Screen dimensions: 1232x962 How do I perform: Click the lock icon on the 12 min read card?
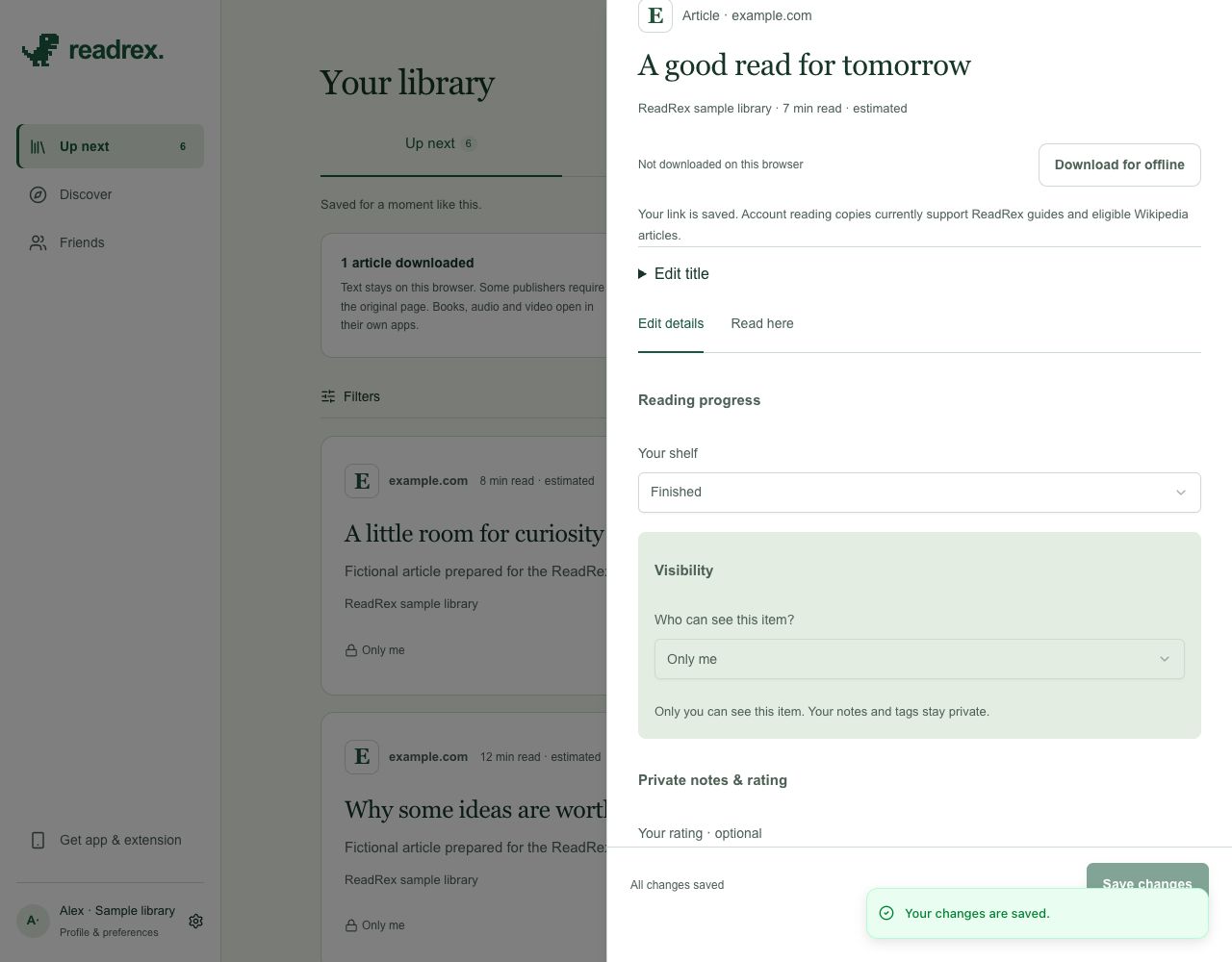[351, 925]
